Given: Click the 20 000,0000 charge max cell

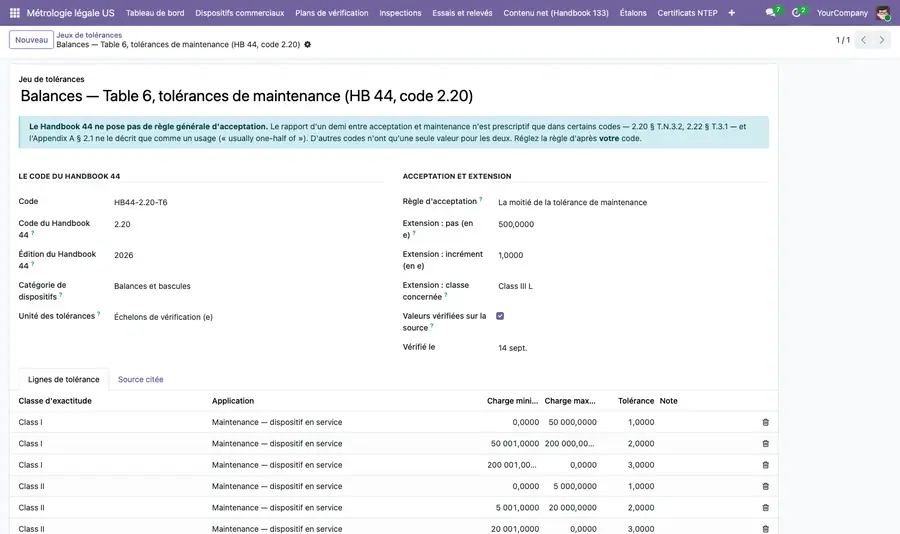Looking at the screenshot, I should point(571,508).
